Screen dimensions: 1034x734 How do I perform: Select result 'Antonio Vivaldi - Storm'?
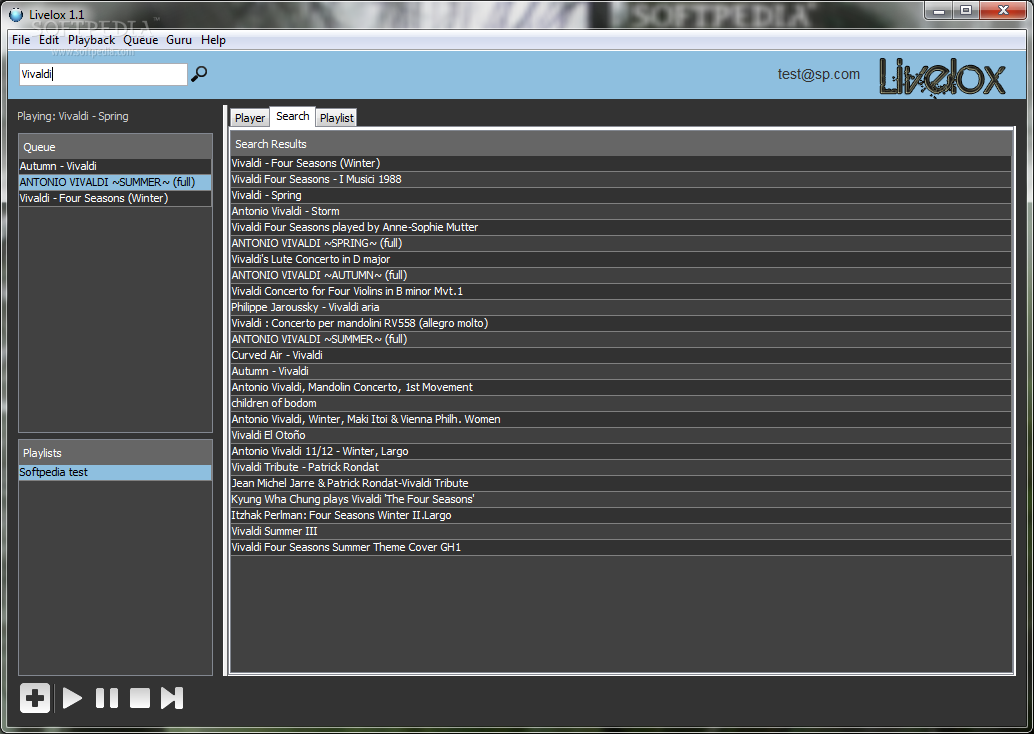[x=621, y=211]
